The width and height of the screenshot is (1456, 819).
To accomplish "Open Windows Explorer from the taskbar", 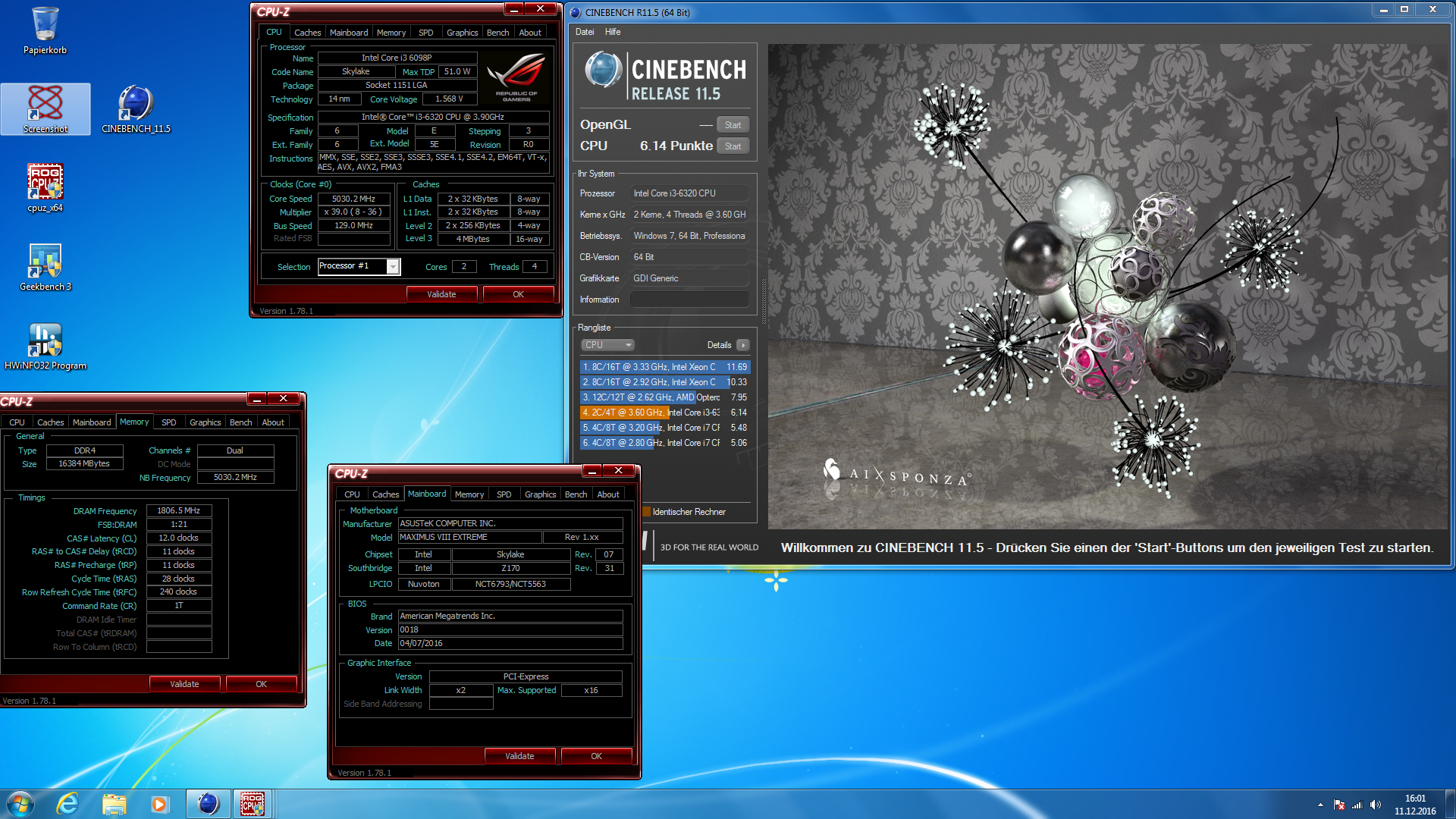I will pos(114,804).
